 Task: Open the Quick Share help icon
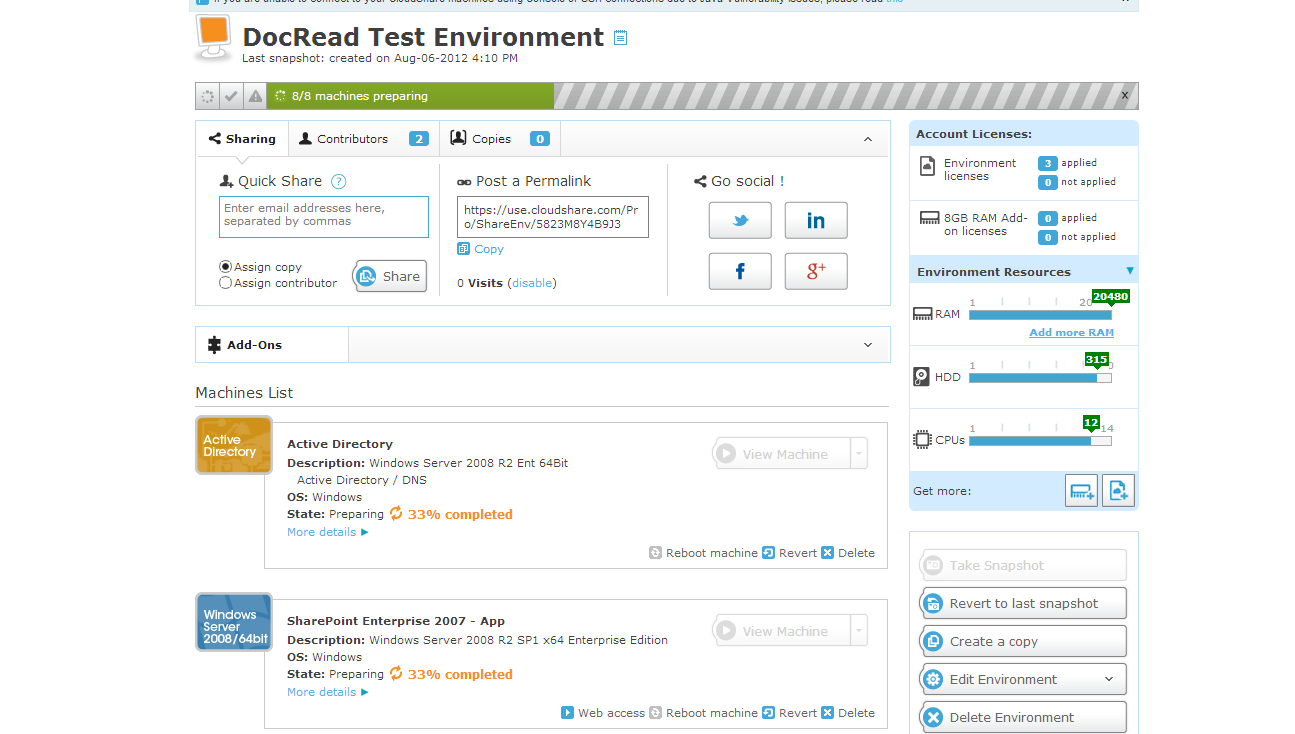pos(339,182)
